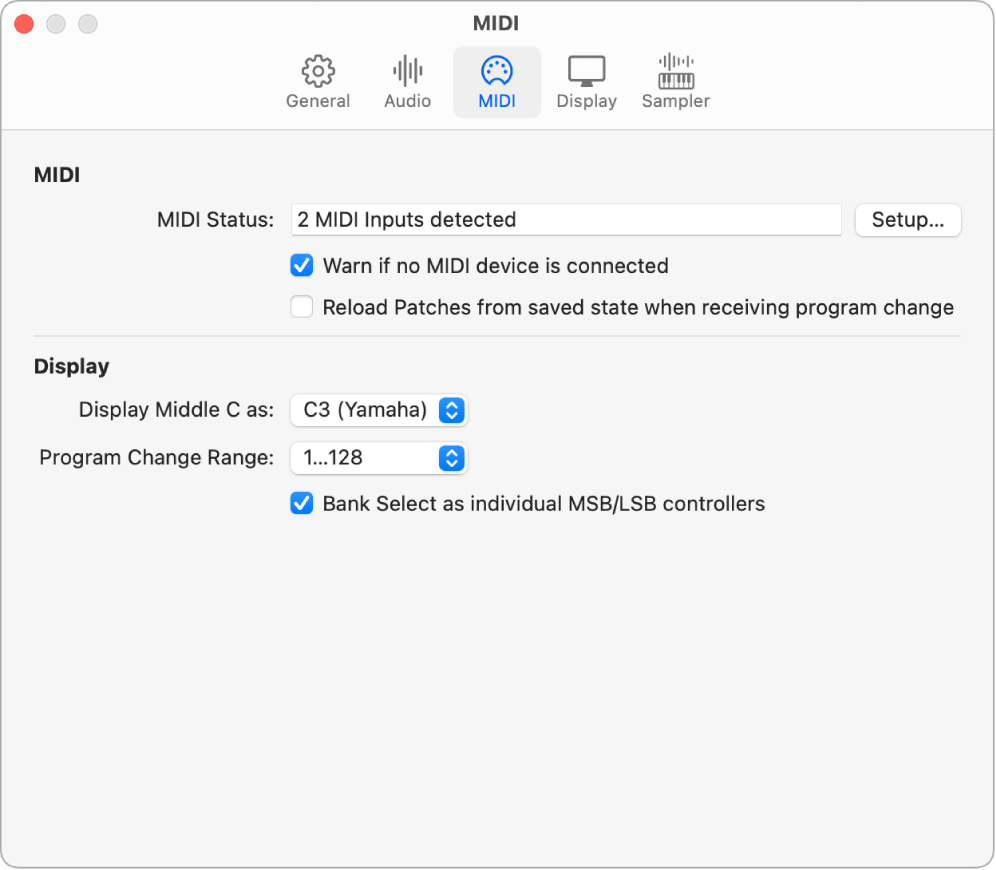Image resolution: width=996 pixels, height=870 pixels.
Task: Select the Sampler keyboard icon
Action: pos(676,72)
